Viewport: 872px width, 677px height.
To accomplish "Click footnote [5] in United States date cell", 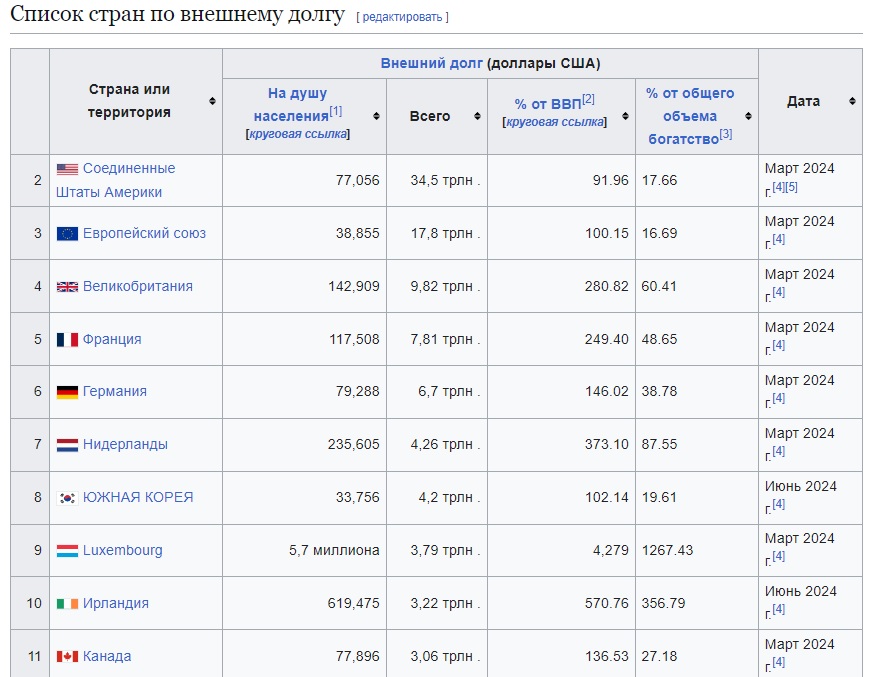I will pos(791,187).
